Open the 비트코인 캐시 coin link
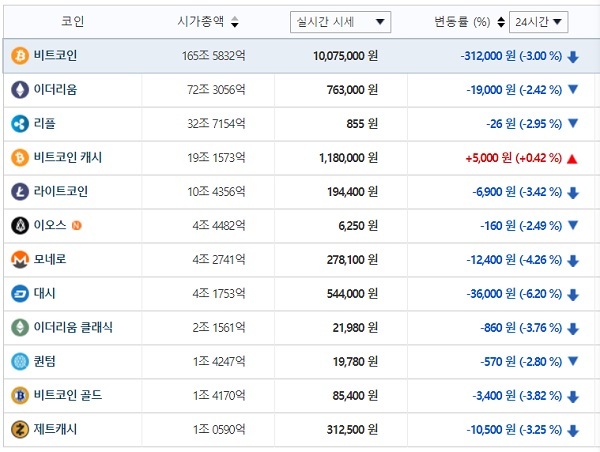 (x=68, y=157)
